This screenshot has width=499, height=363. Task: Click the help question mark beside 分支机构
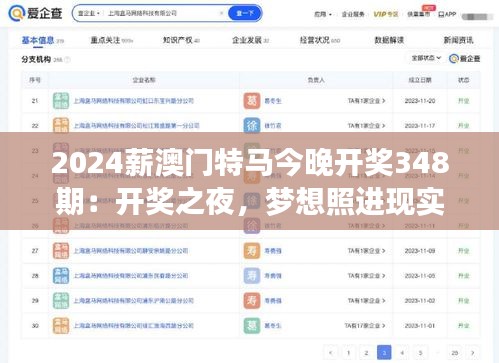click(x=67, y=60)
